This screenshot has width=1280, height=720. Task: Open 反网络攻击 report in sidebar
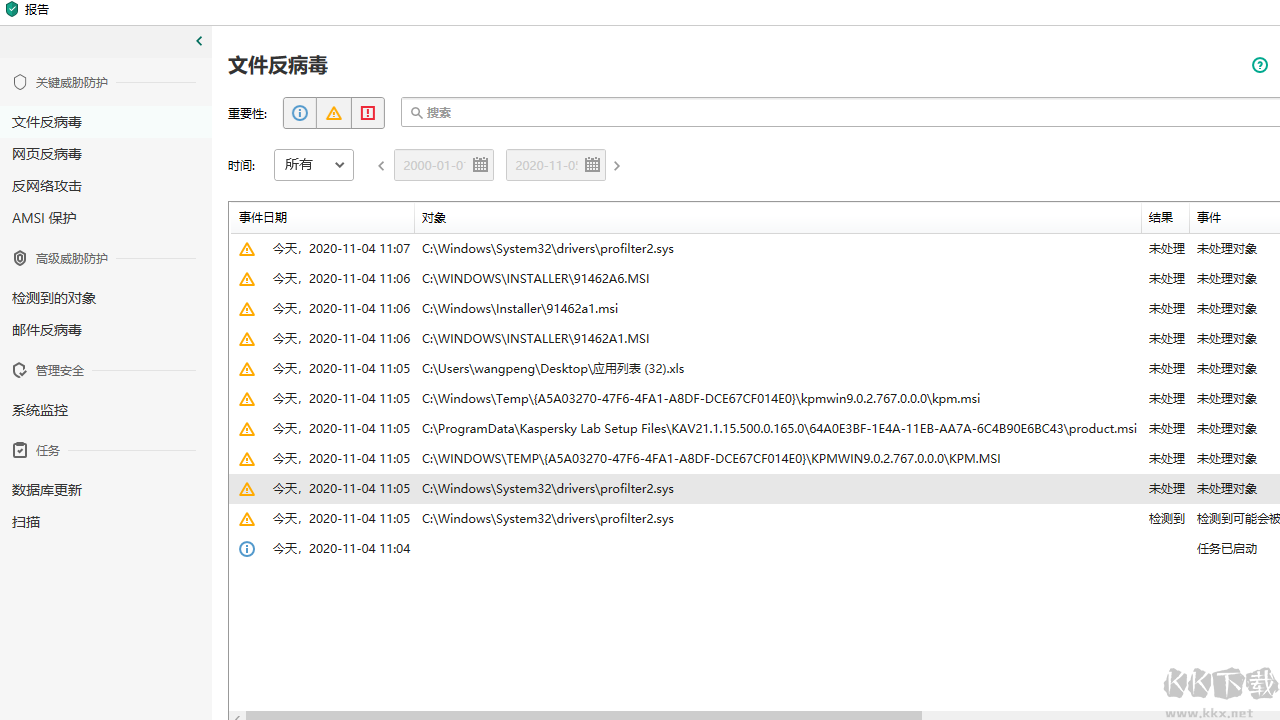tap(47, 186)
